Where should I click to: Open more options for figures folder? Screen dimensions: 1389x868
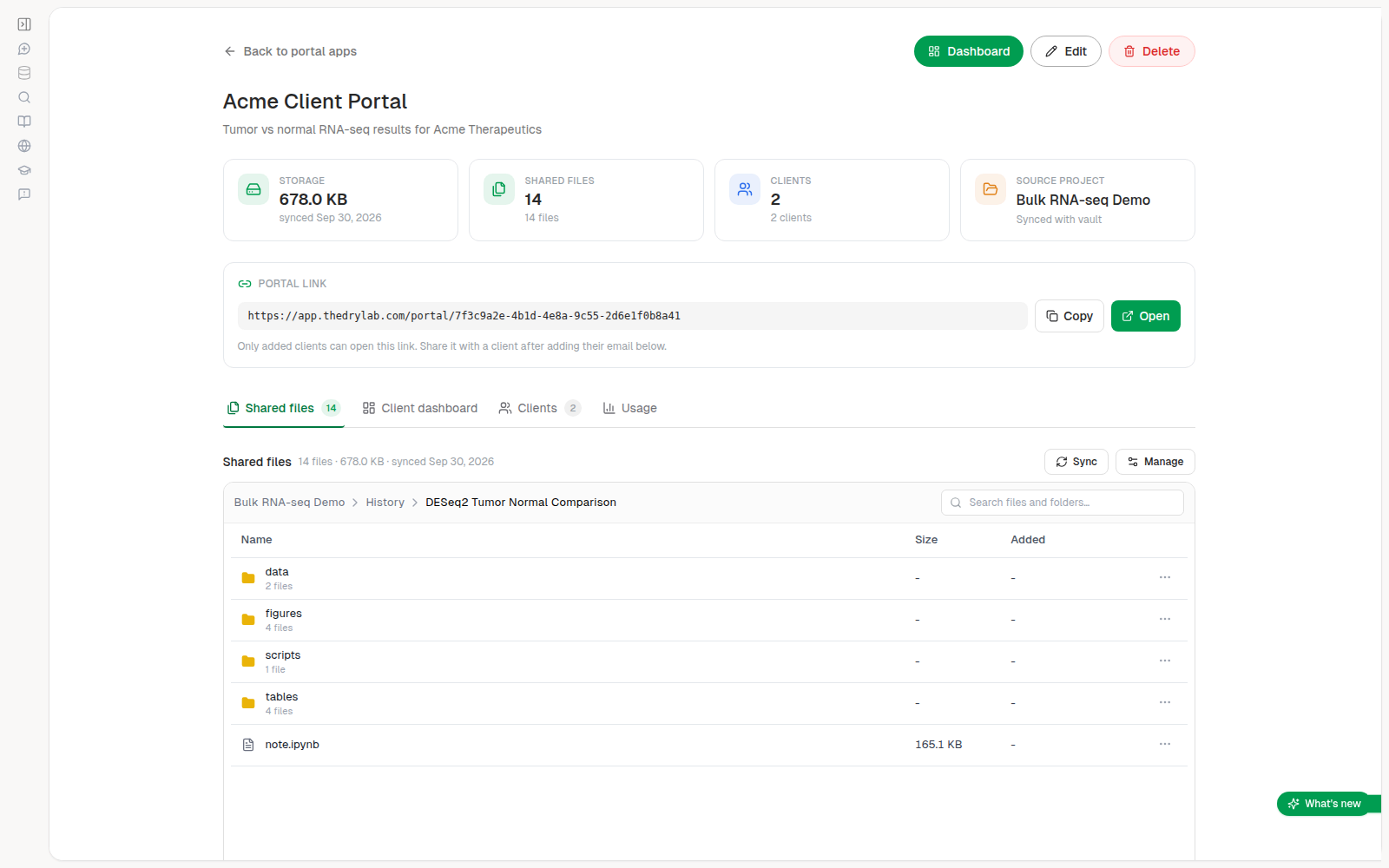pos(1165,619)
